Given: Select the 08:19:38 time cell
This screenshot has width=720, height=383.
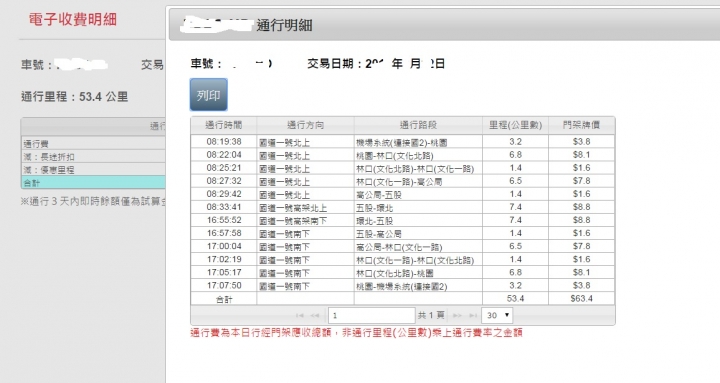Looking at the screenshot, I should pyautogui.click(x=224, y=141).
